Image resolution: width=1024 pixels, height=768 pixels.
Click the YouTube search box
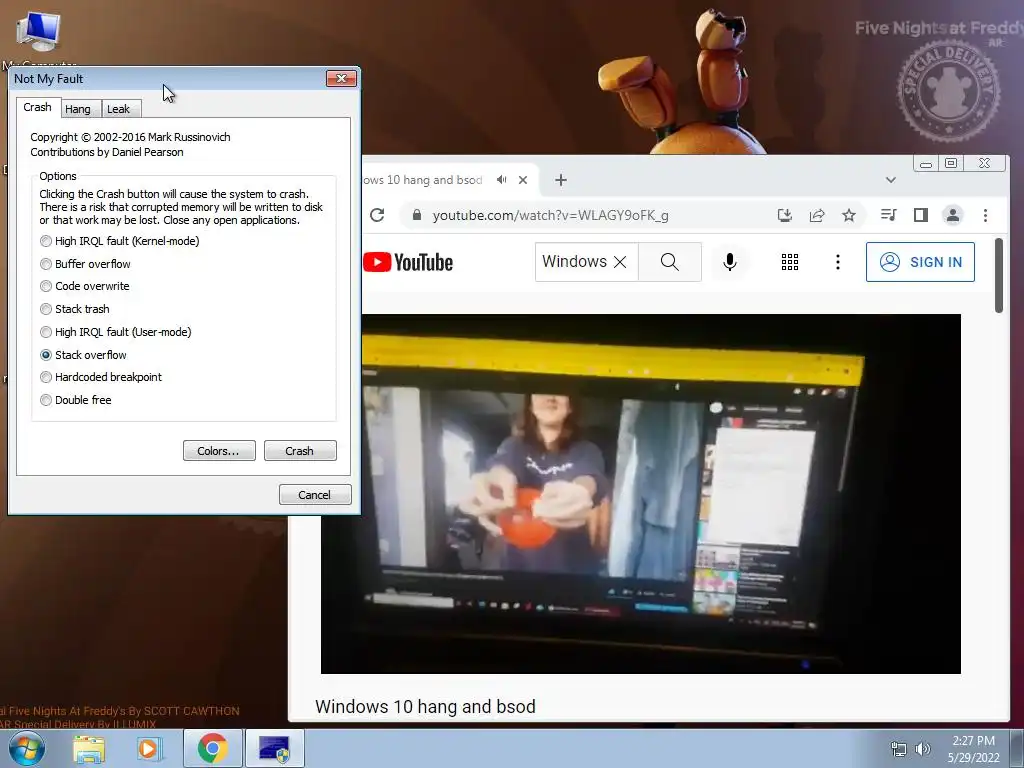coord(574,262)
